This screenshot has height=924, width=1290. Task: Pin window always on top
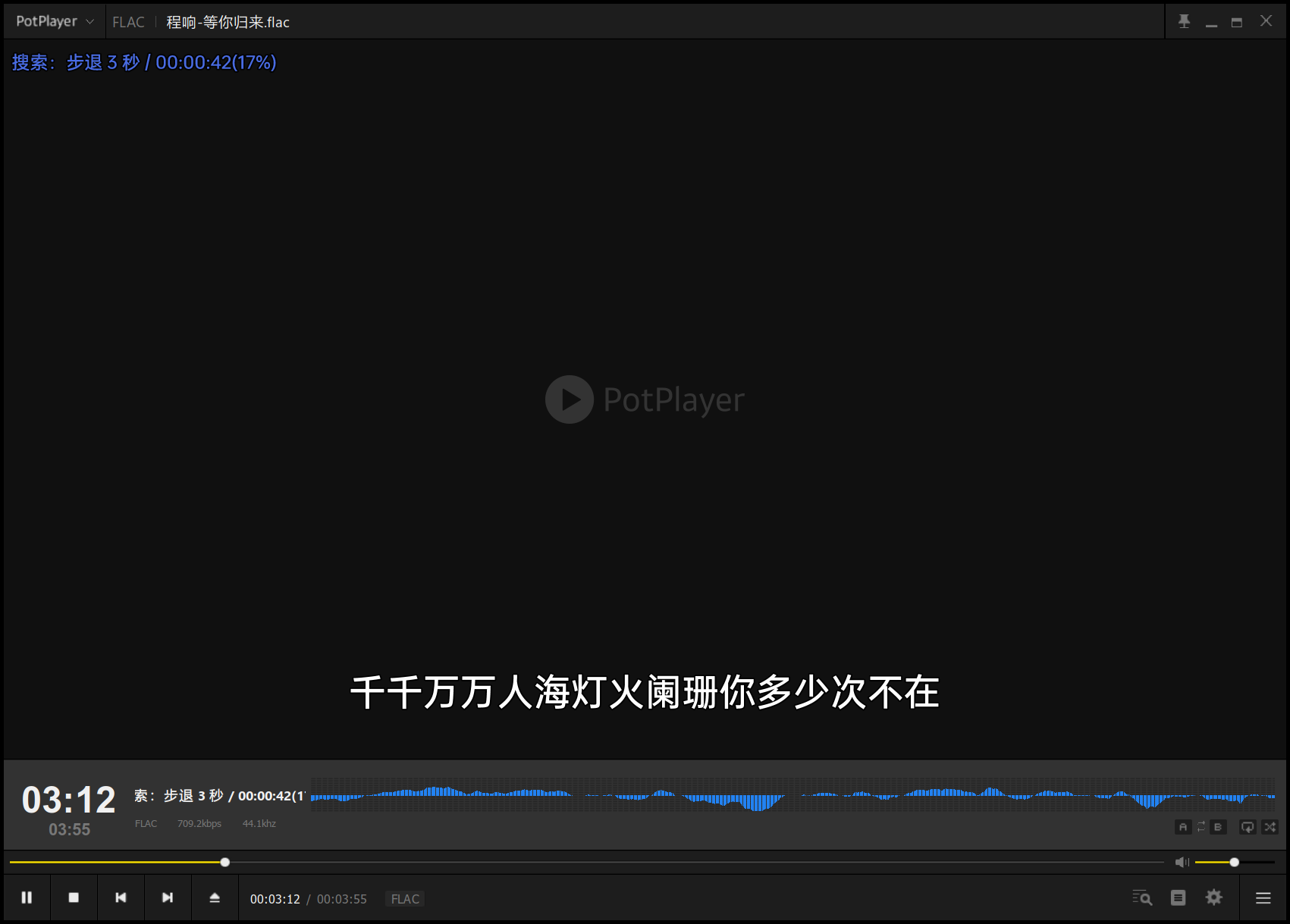1184,21
